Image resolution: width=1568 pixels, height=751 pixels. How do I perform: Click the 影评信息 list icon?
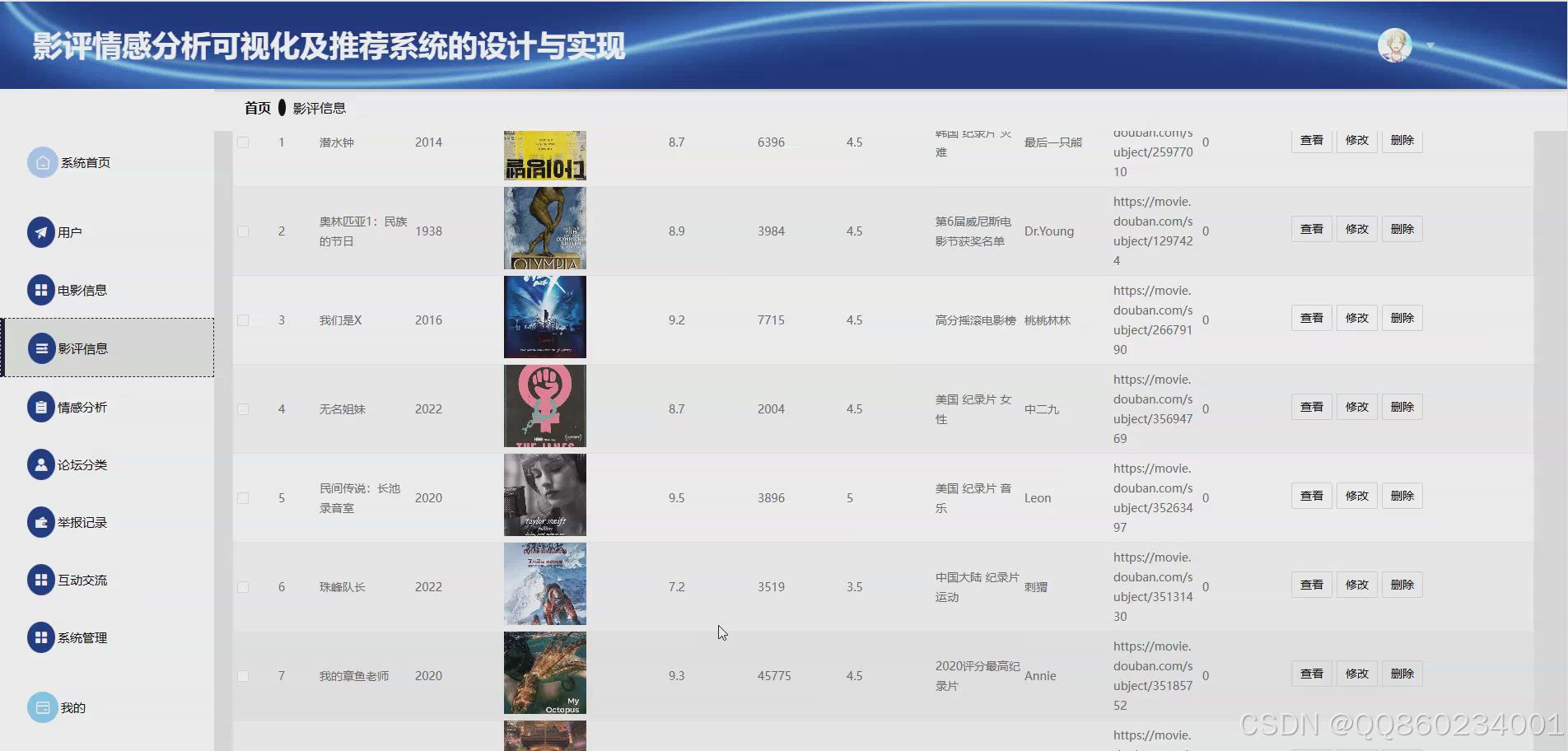[40, 348]
